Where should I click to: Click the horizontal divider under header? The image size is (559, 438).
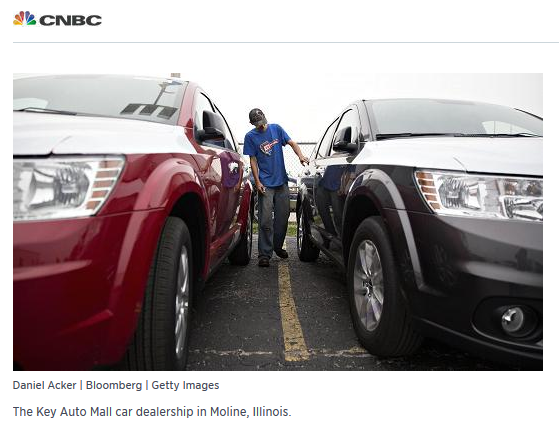(x=286, y=42)
